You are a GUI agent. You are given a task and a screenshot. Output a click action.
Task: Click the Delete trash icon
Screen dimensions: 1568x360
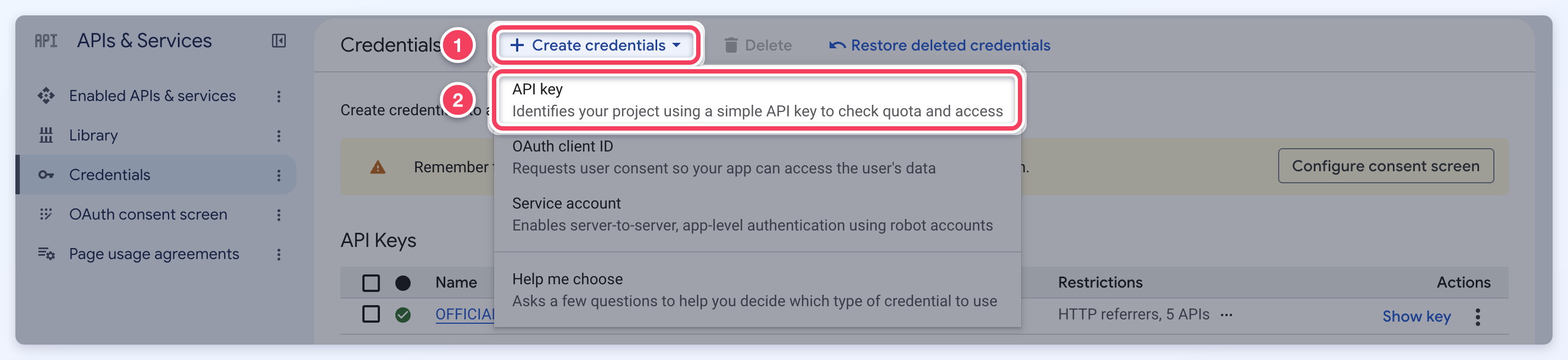click(x=731, y=45)
